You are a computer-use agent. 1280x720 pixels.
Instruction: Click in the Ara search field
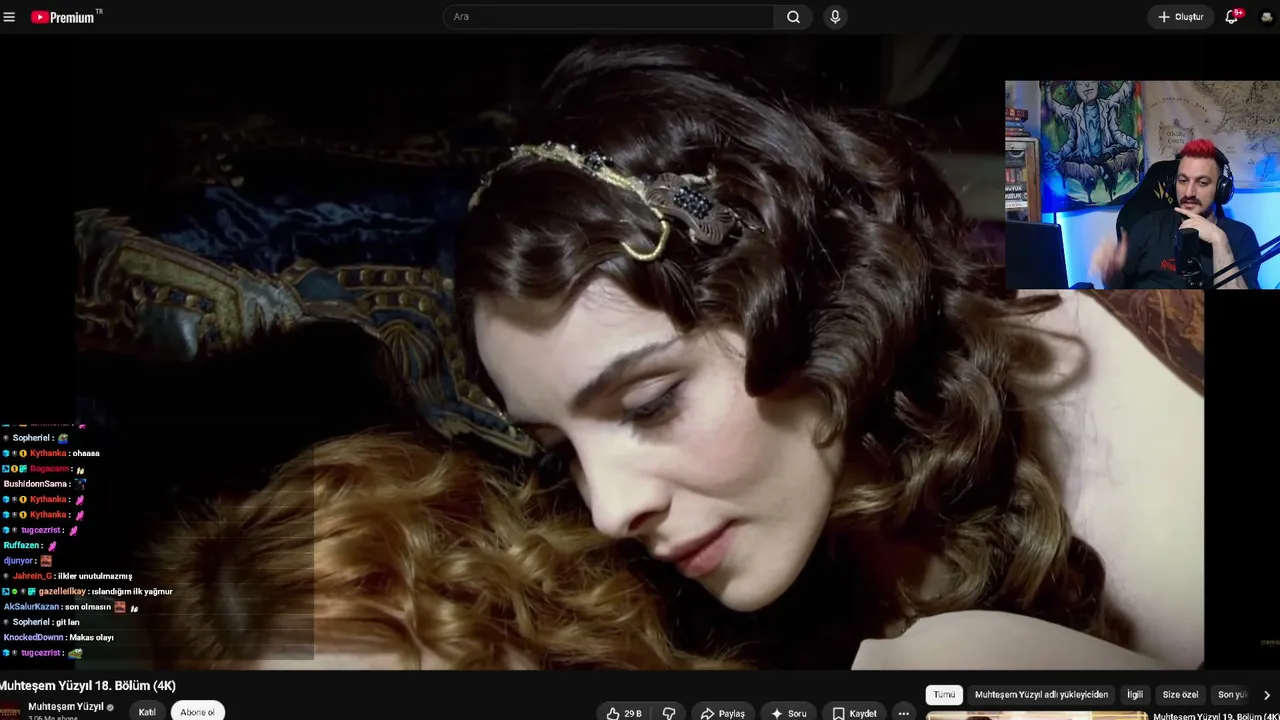pos(608,17)
